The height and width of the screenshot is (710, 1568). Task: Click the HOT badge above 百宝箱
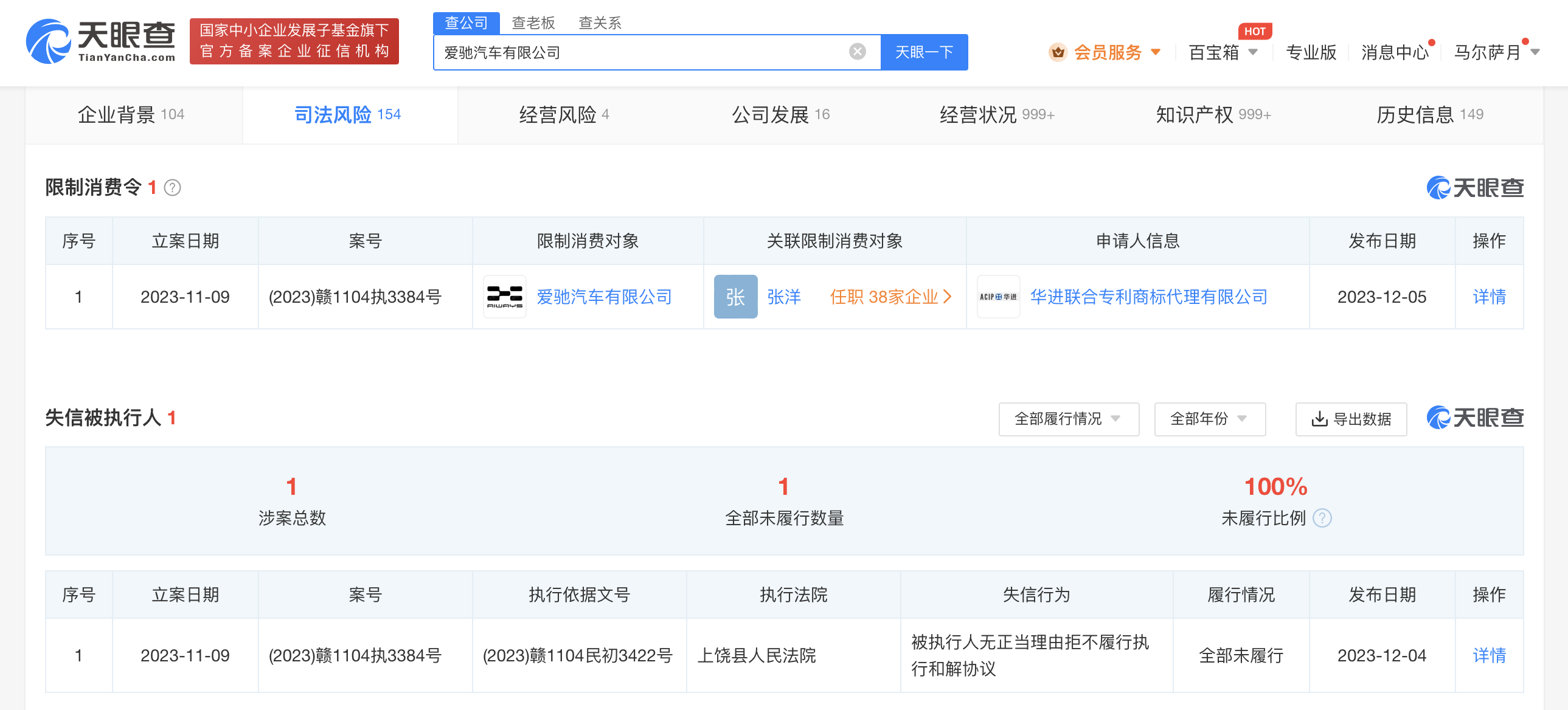click(1255, 31)
